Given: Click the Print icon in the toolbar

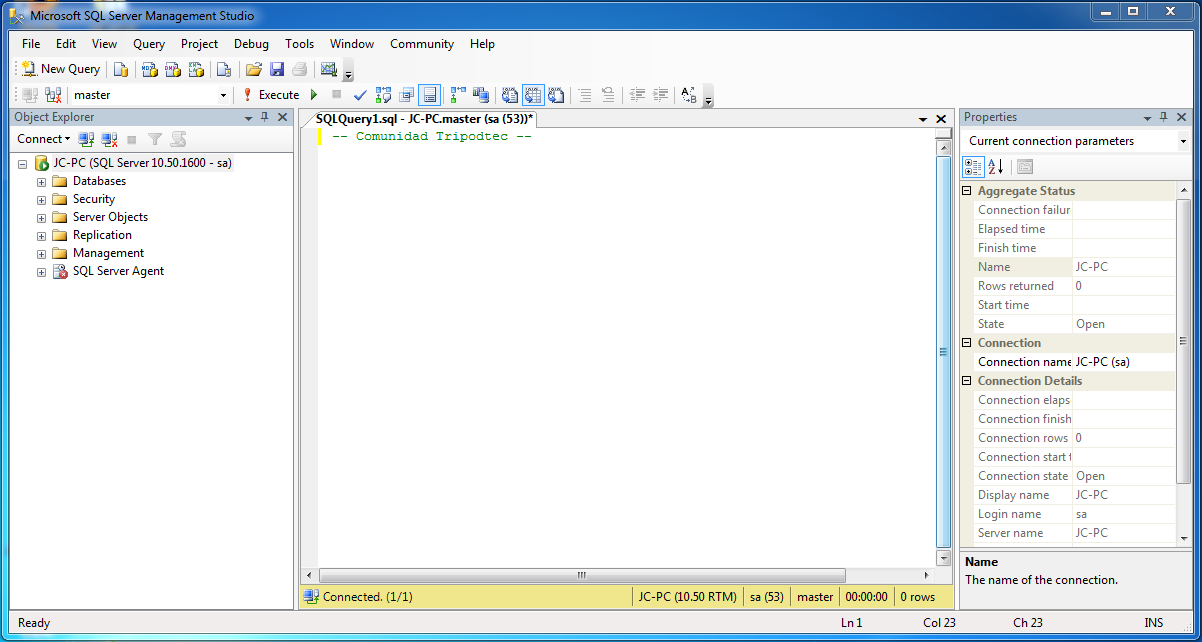Looking at the screenshot, I should (x=300, y=69).
